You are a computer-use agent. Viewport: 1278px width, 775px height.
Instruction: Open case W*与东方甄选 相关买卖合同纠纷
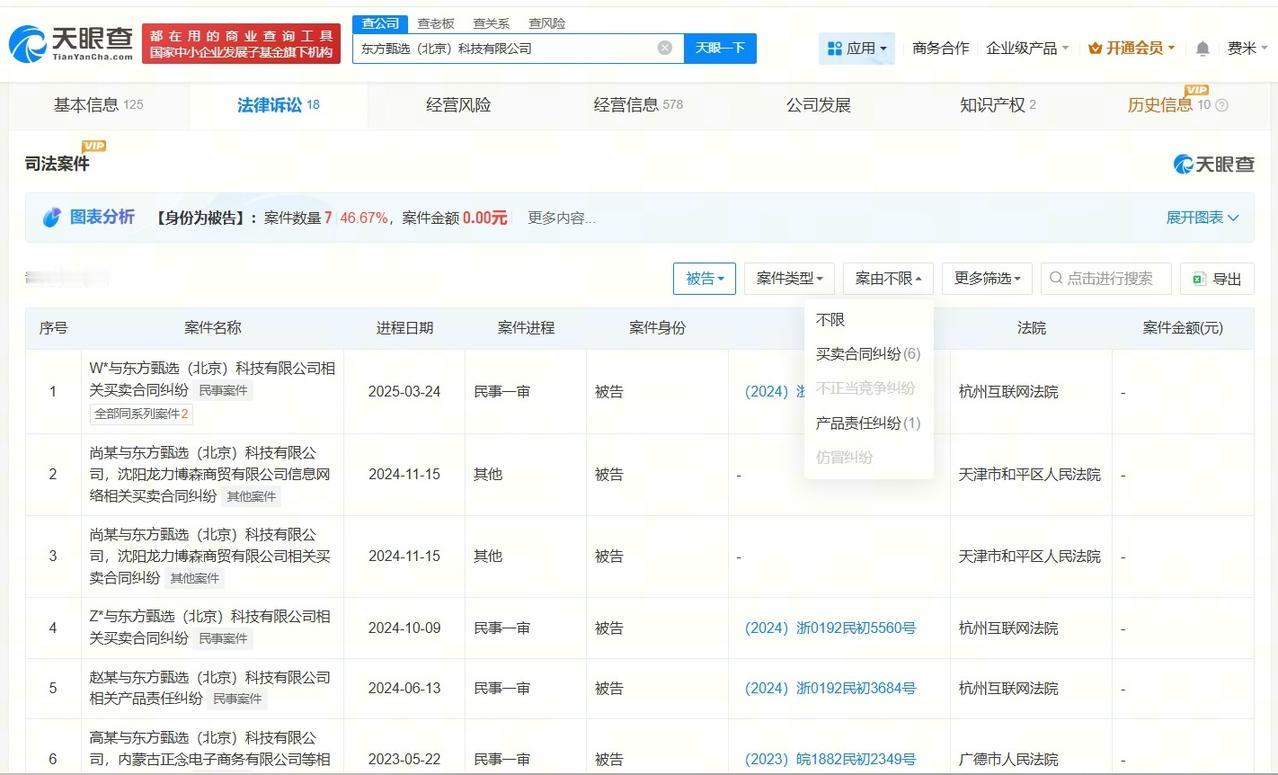(x=212, y=379)
